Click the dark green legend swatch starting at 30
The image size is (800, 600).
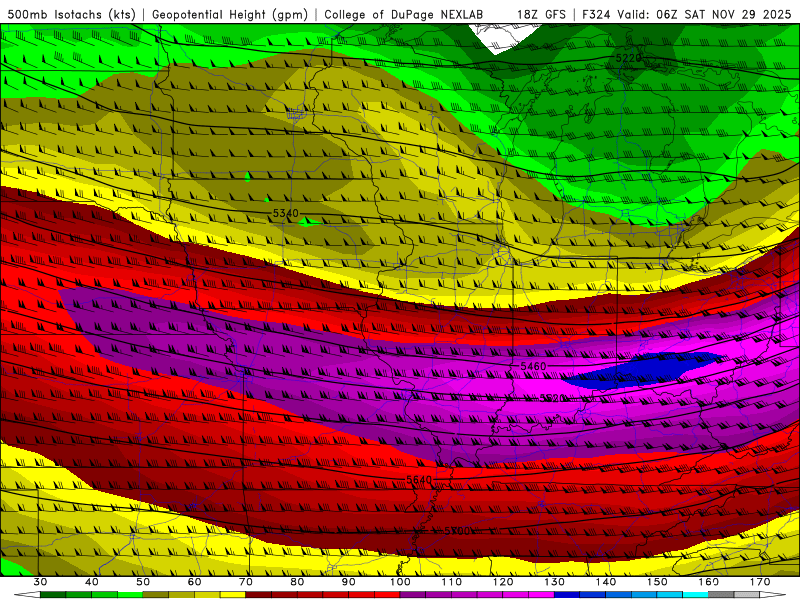[x=53, y=595]
